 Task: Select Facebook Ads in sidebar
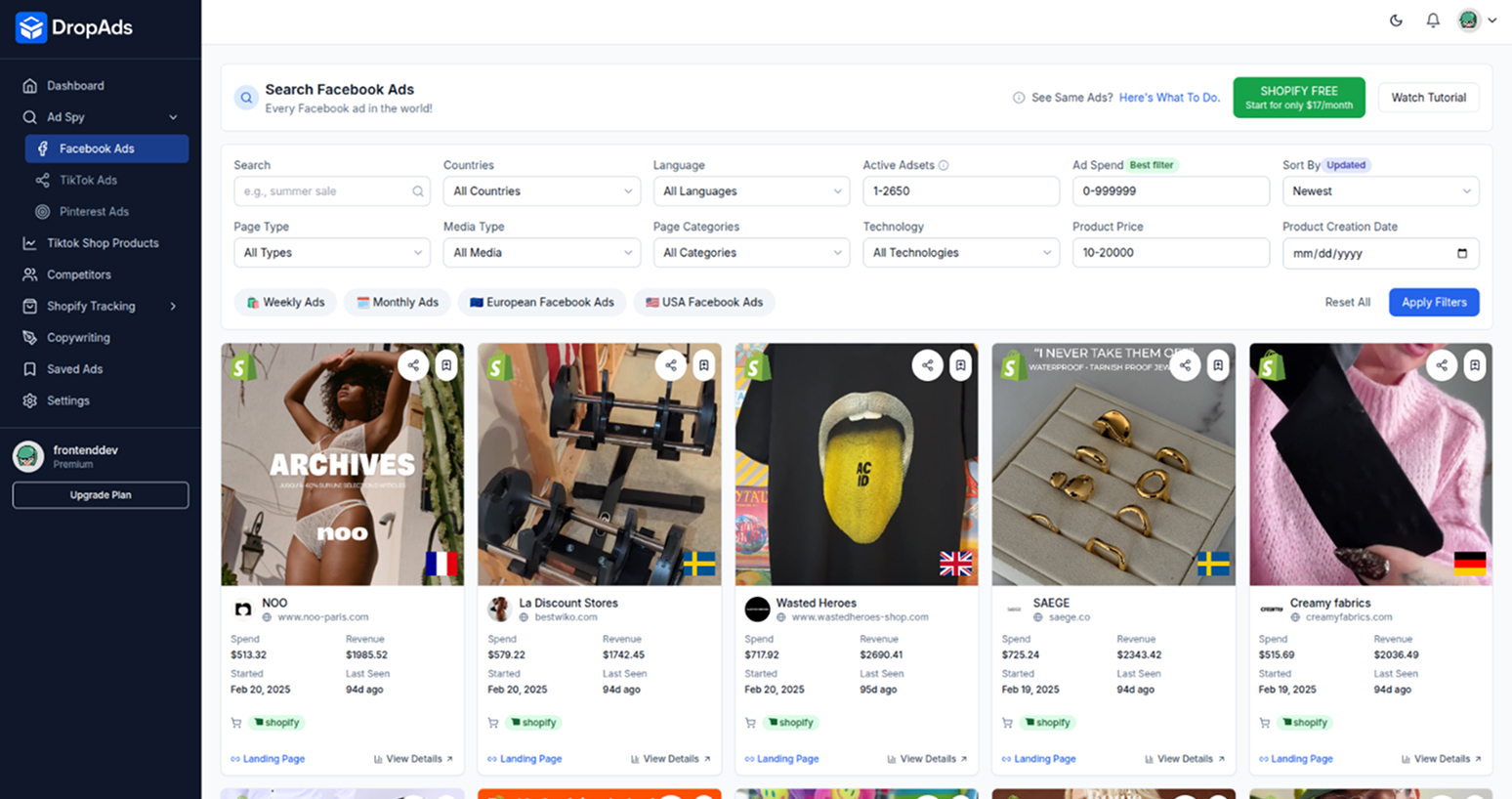click(x=106, y=148)
